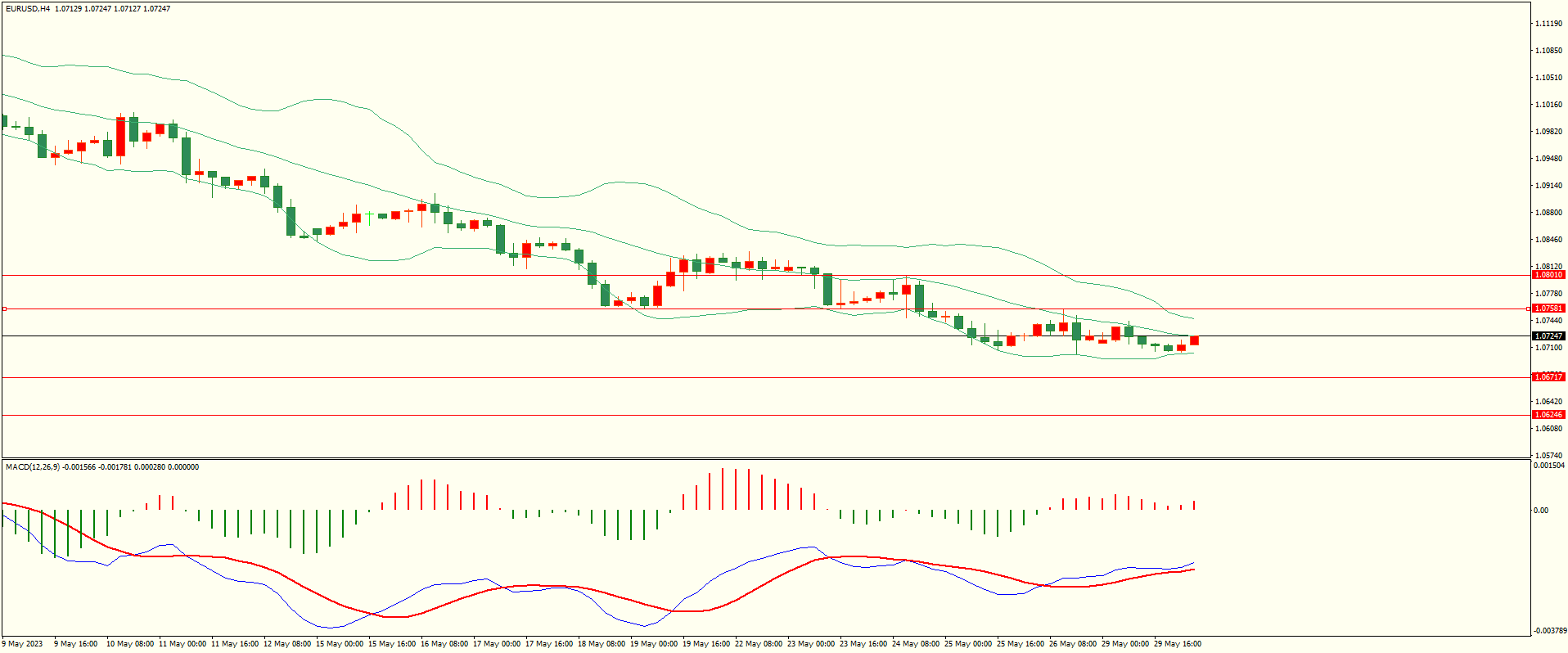Click the red horizontal line at 1.08010
This screenshot has width=1568, height=653.
tap(765, 276)
